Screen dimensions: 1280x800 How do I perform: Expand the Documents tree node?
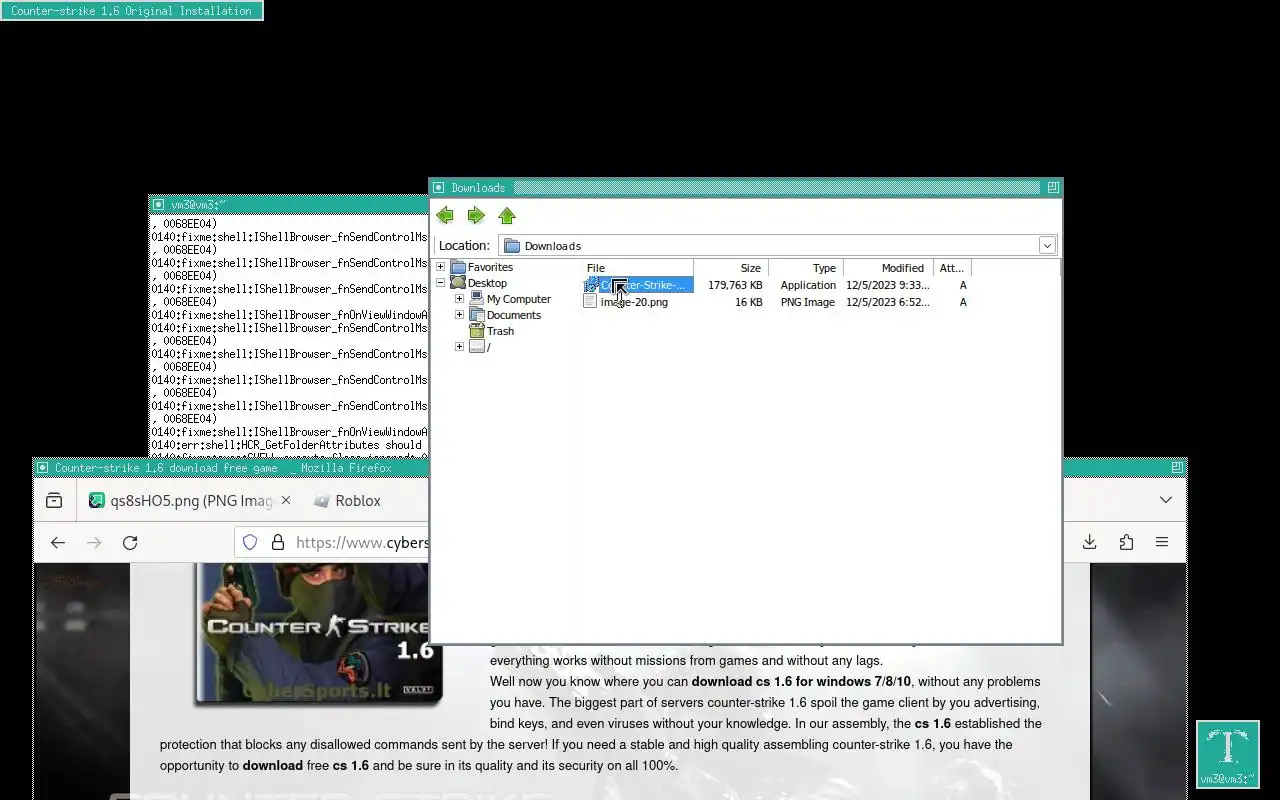point(459,315)
